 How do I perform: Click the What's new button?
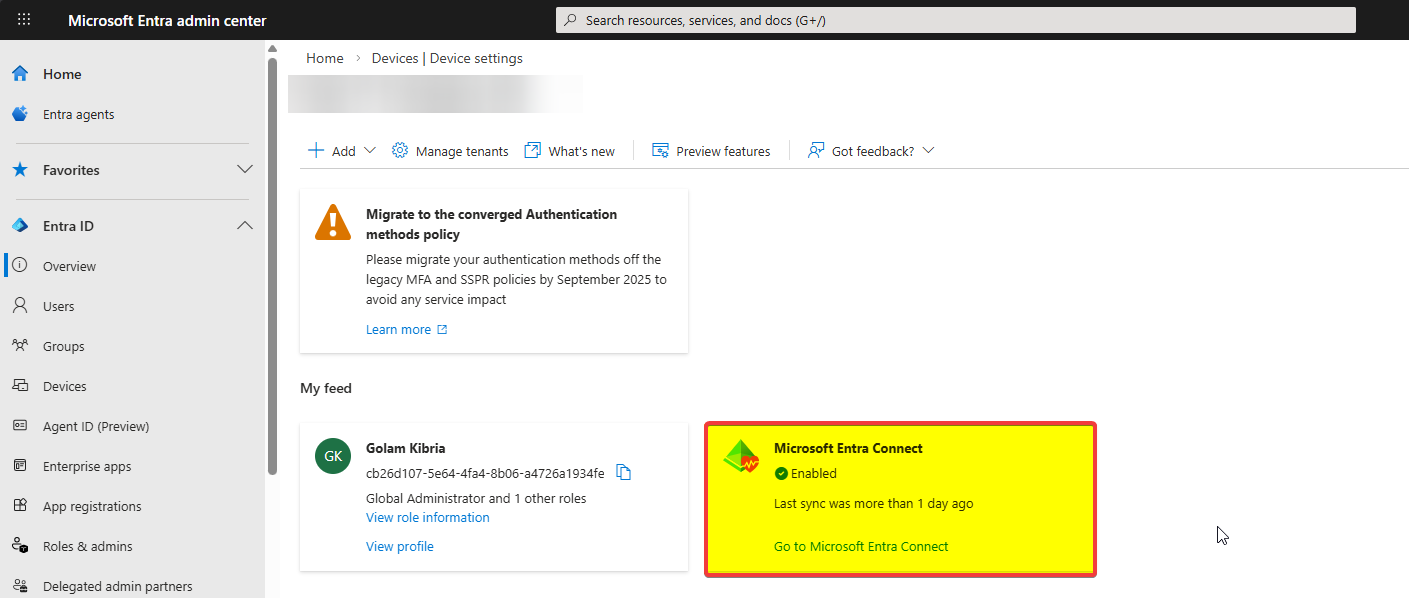click(570, 151)
